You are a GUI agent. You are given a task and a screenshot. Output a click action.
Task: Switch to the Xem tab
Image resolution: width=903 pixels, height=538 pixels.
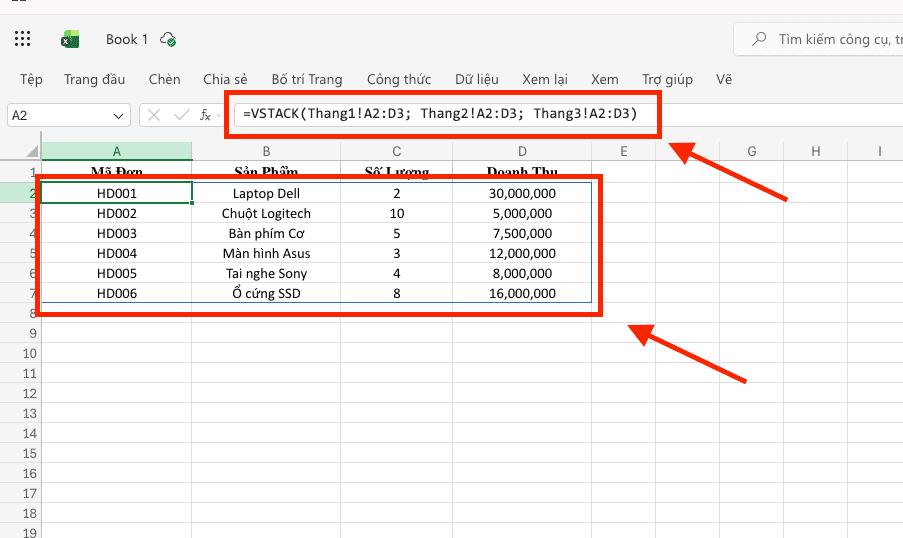[x=605, y=79]
